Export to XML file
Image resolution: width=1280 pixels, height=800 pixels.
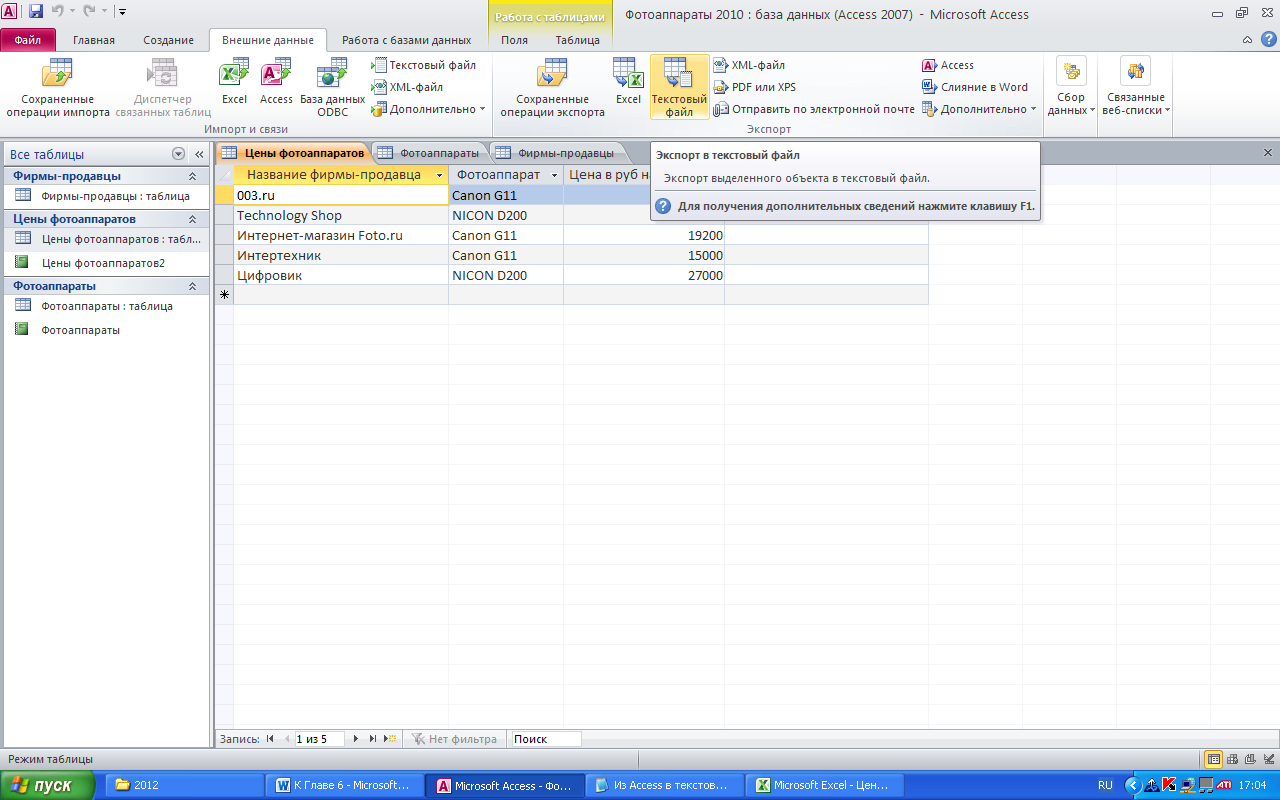pos(750,65)
